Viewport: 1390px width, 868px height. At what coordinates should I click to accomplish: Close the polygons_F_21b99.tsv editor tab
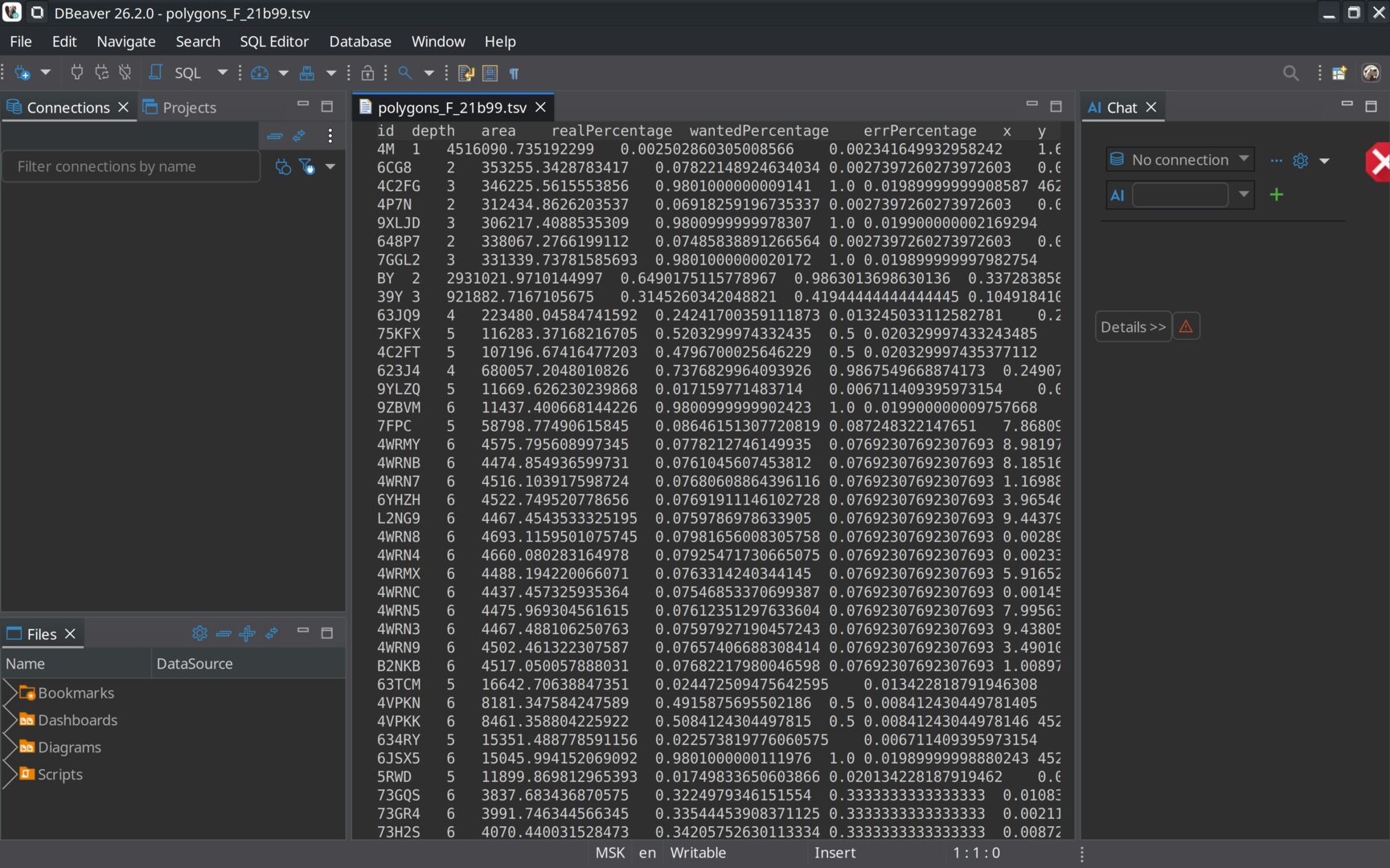pos(540,107)
